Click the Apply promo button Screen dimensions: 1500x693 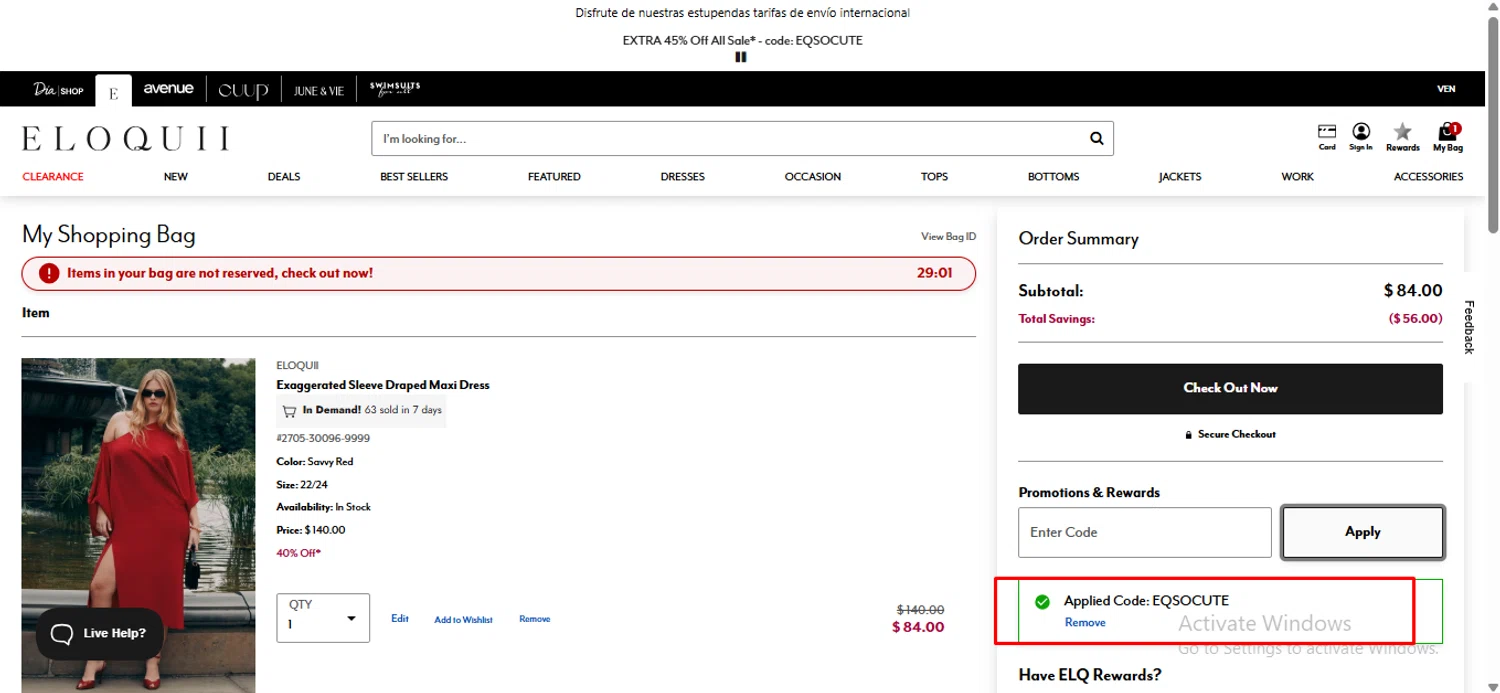point(1363,532)
